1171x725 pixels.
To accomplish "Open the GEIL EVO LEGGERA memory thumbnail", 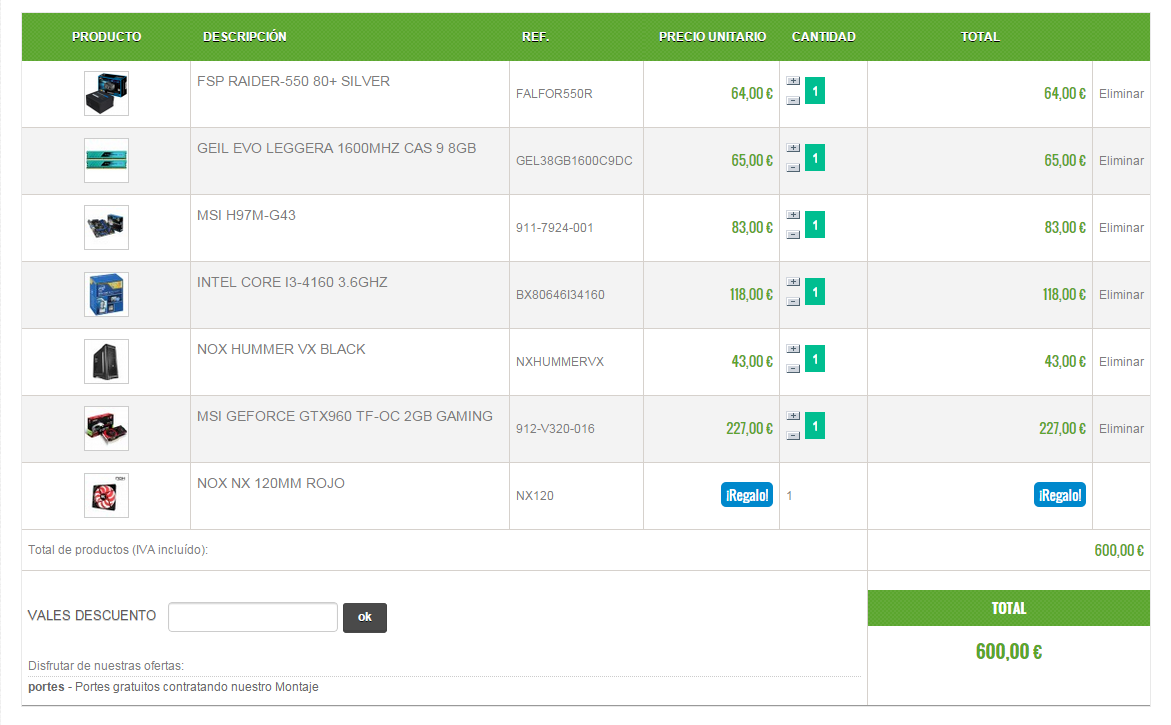I will pos(106,161).
